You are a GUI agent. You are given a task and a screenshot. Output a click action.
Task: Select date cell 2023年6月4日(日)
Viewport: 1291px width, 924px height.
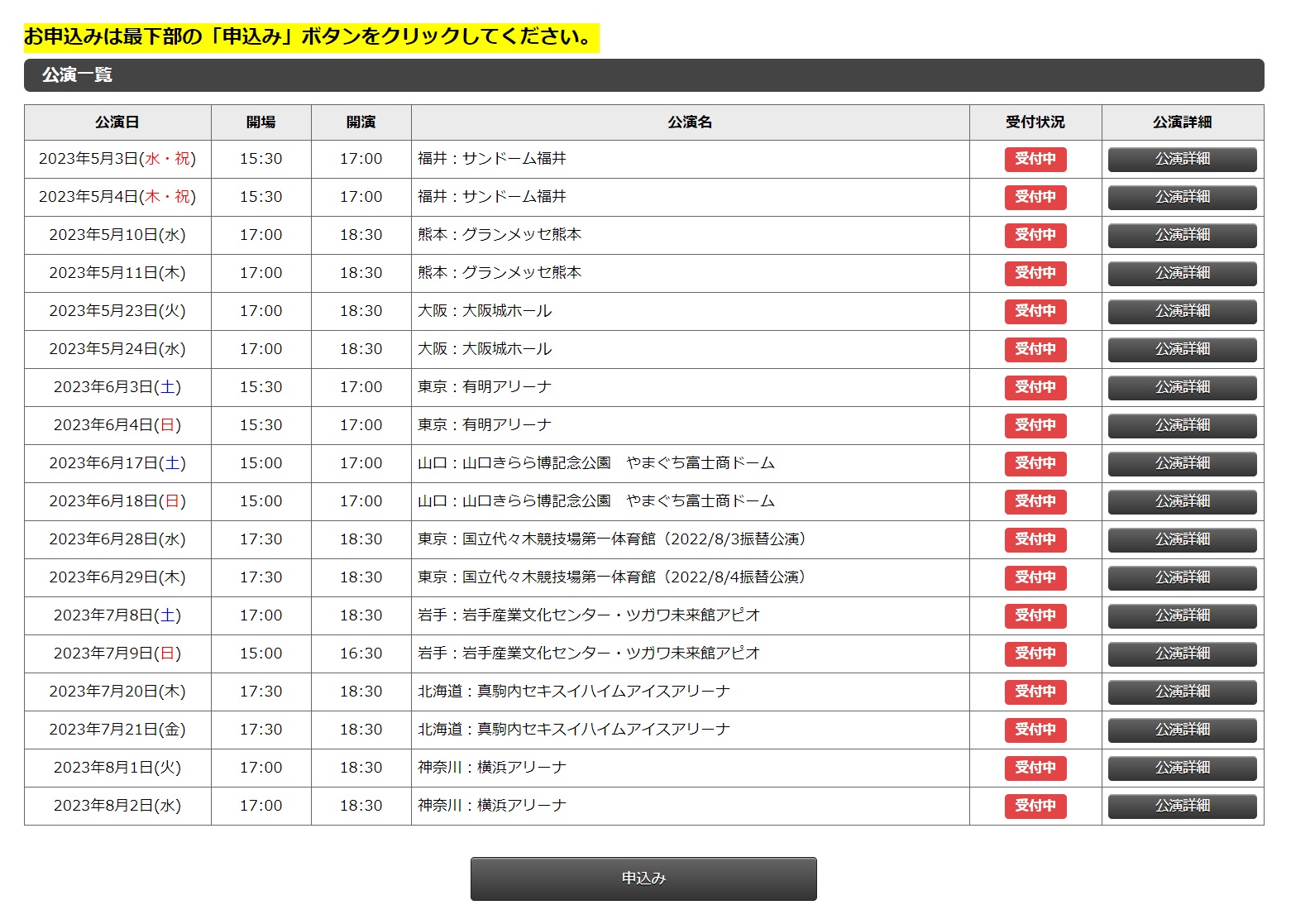click(117, 425)
